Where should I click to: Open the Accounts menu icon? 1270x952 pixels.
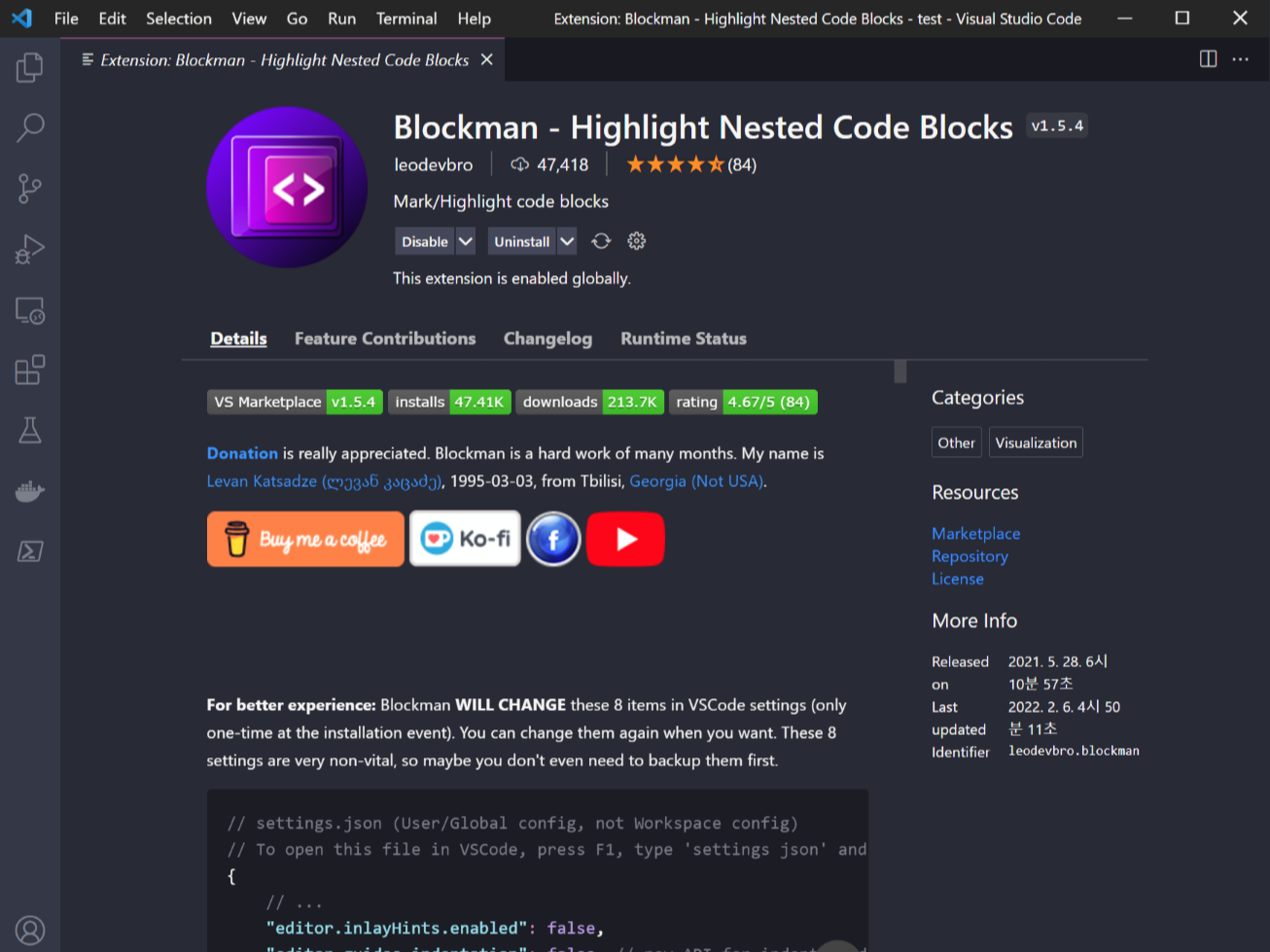tap(30, 931)
